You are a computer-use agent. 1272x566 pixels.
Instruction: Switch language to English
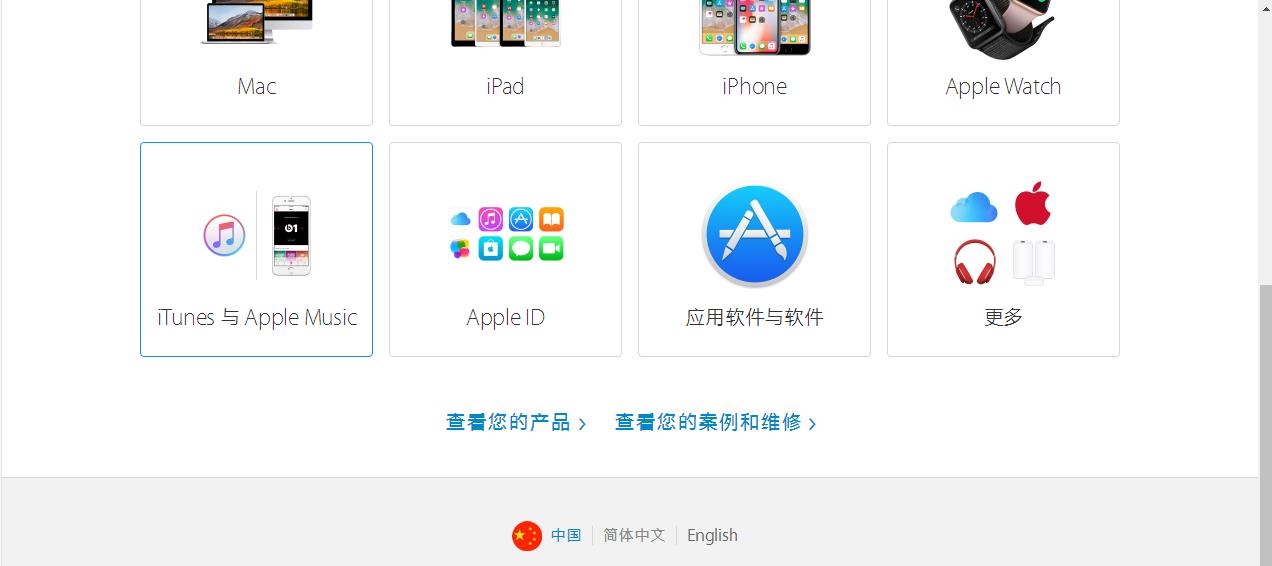[x=712, y=535]
